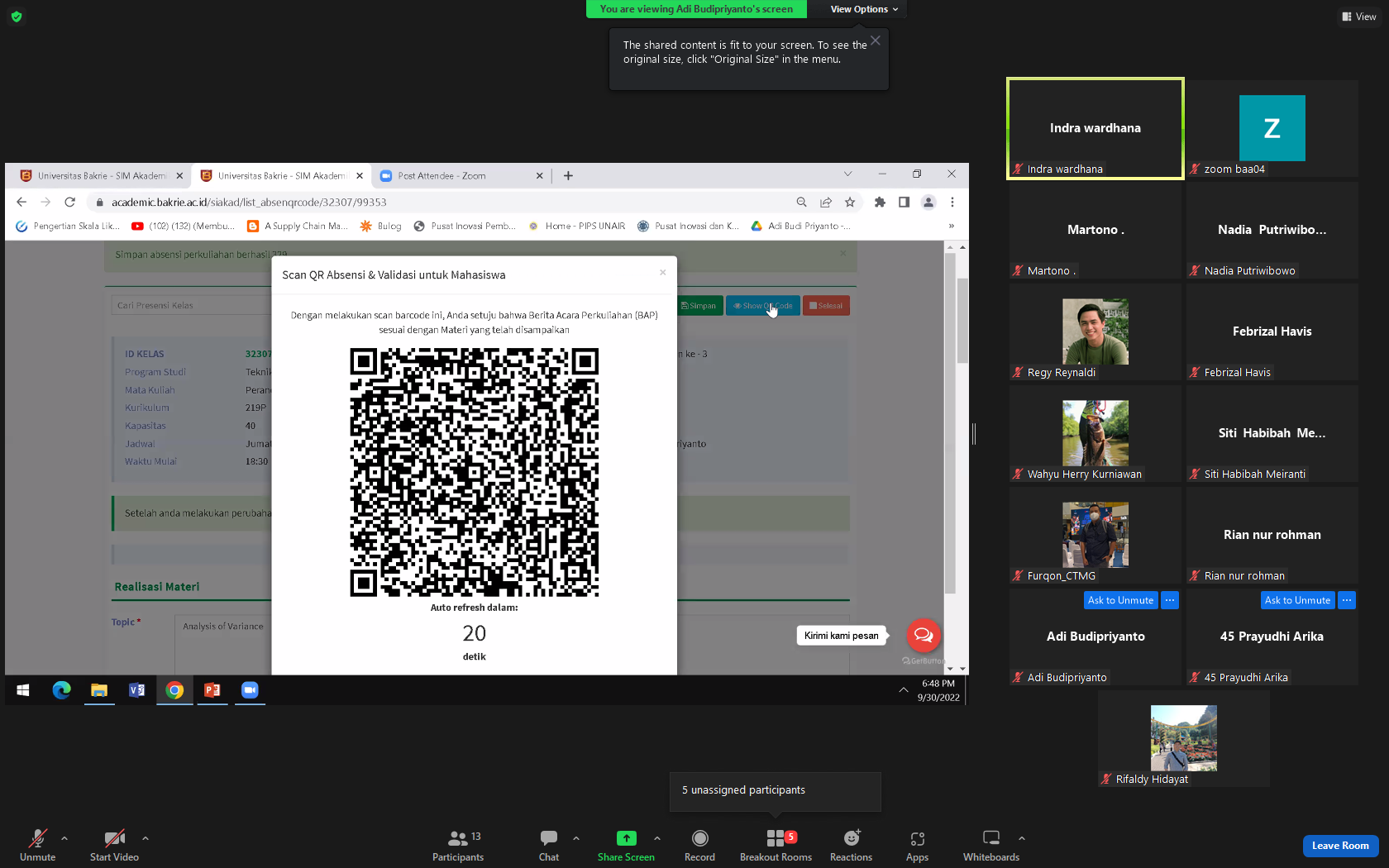This screenshot has width=1389, height=868.
Task: Open a new browser tab
Action: 568,175
